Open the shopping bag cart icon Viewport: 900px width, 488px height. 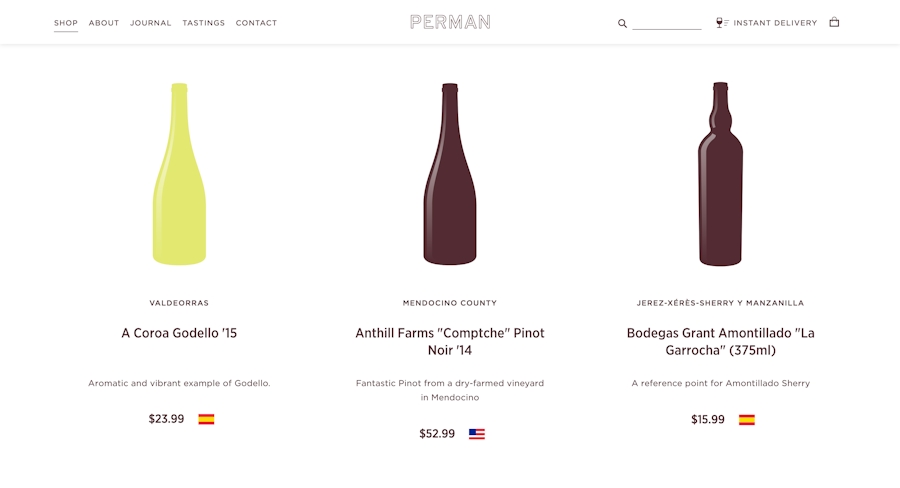(x=834, y=22)
